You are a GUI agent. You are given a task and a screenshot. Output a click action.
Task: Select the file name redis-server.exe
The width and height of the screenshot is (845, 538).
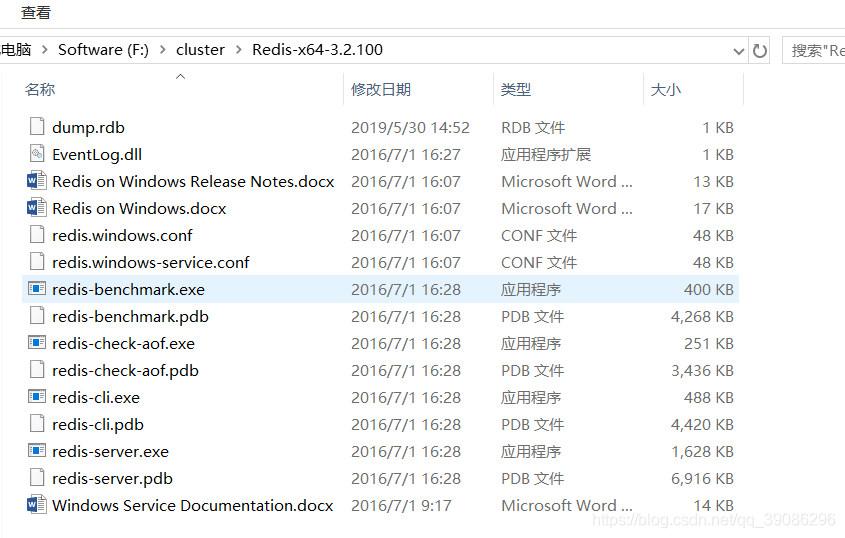pos(110,451)
